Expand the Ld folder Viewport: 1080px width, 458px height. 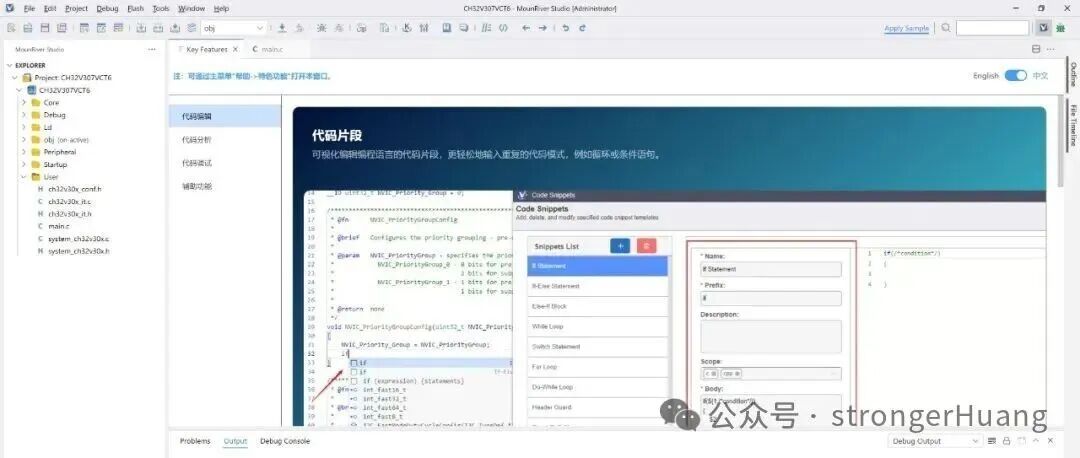pyautogui.click(x=23, y=127)
